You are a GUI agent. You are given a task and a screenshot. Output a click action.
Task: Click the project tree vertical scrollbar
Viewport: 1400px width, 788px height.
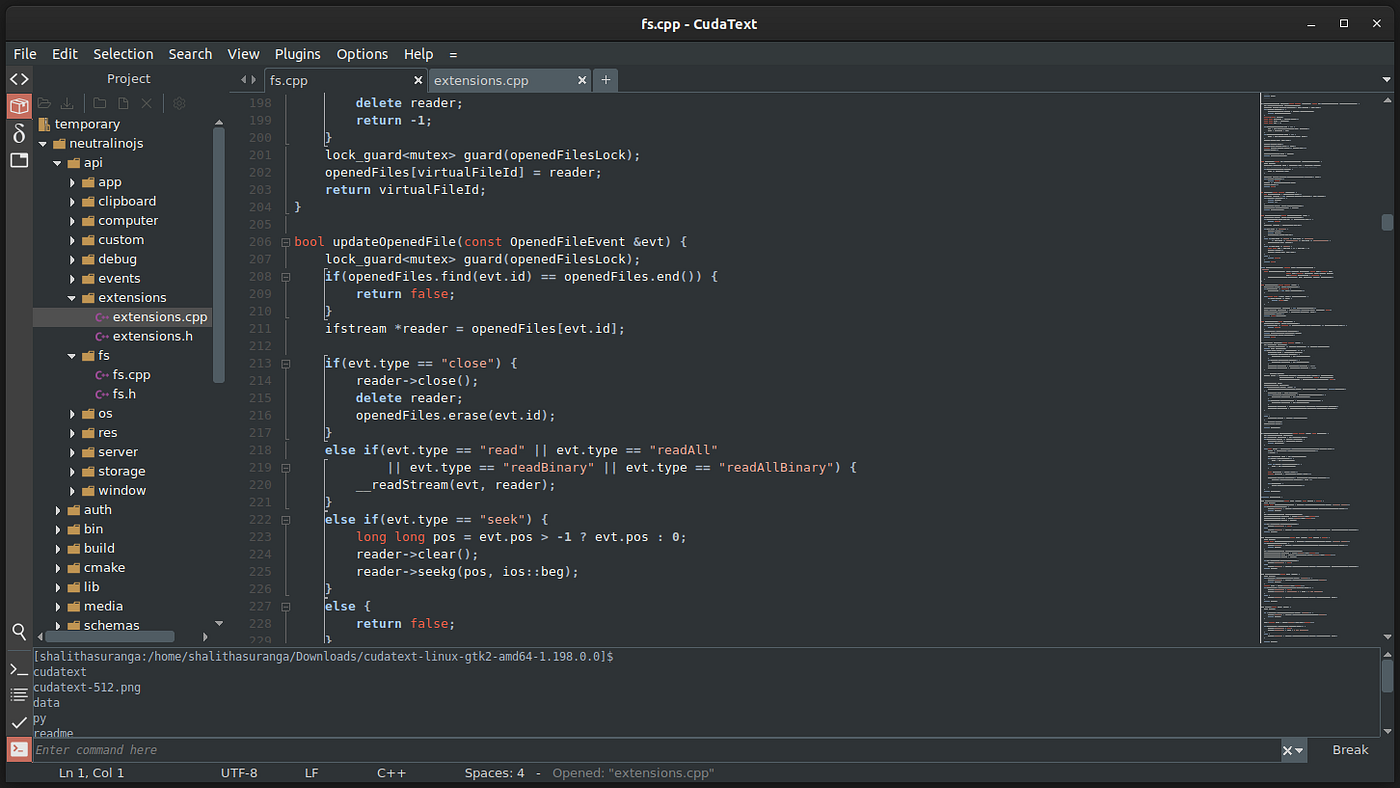pyautogui.click(x=219, y=255)
